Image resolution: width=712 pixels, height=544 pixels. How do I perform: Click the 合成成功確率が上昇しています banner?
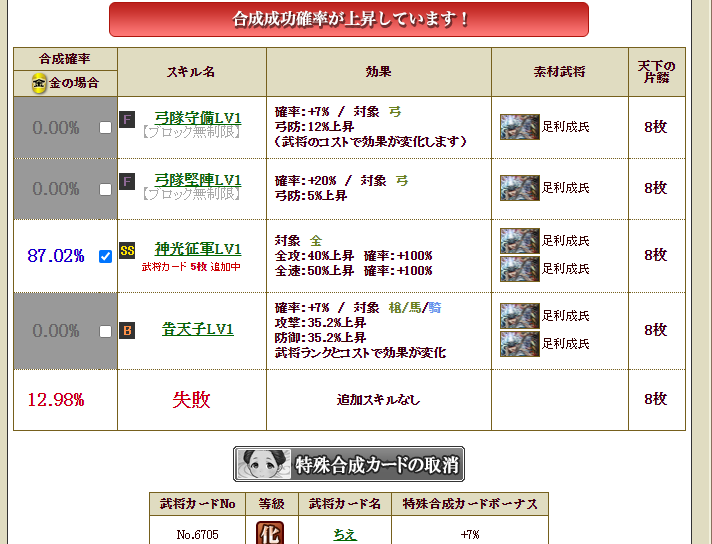[349, 19]
